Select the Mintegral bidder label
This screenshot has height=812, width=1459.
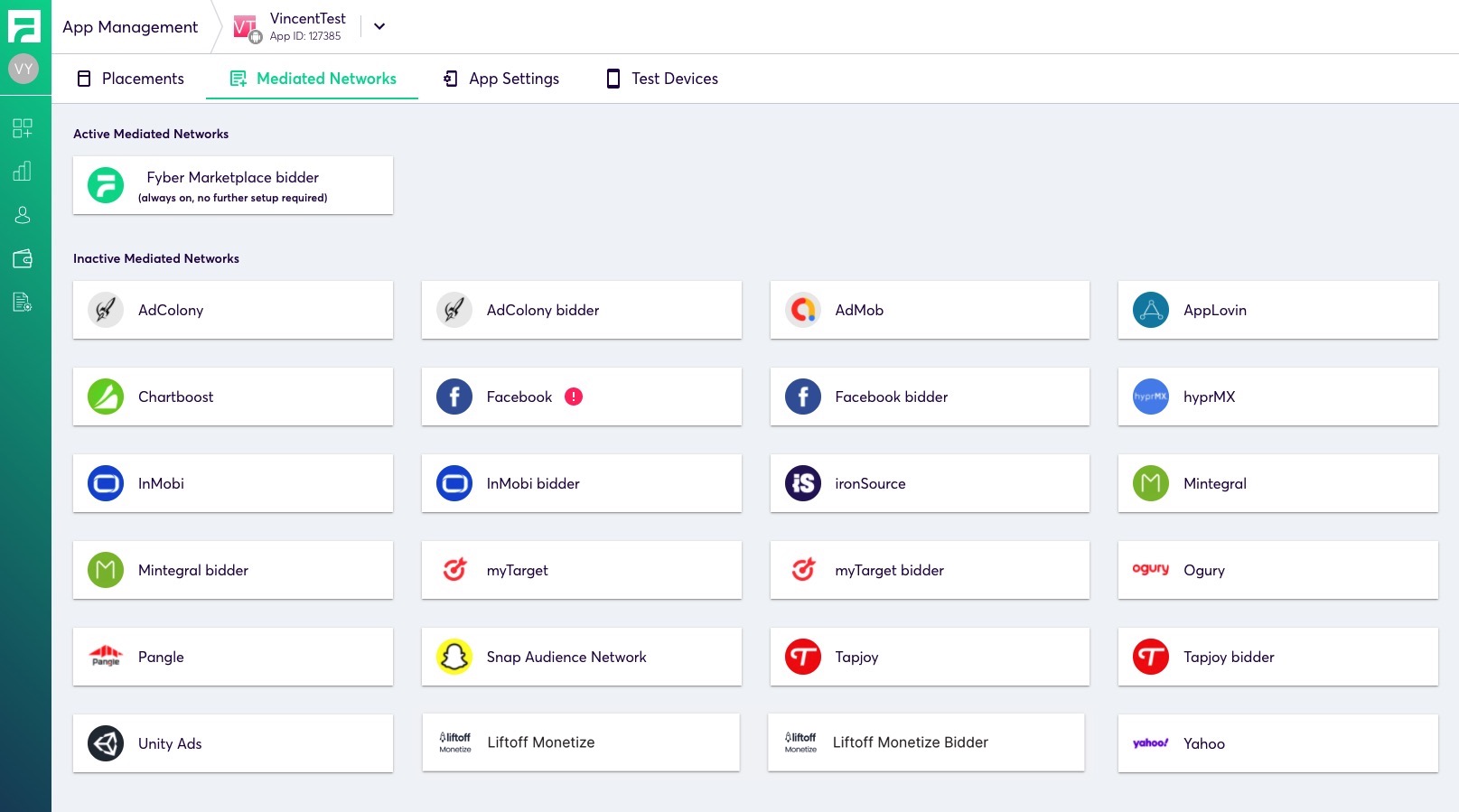[193, 570]
